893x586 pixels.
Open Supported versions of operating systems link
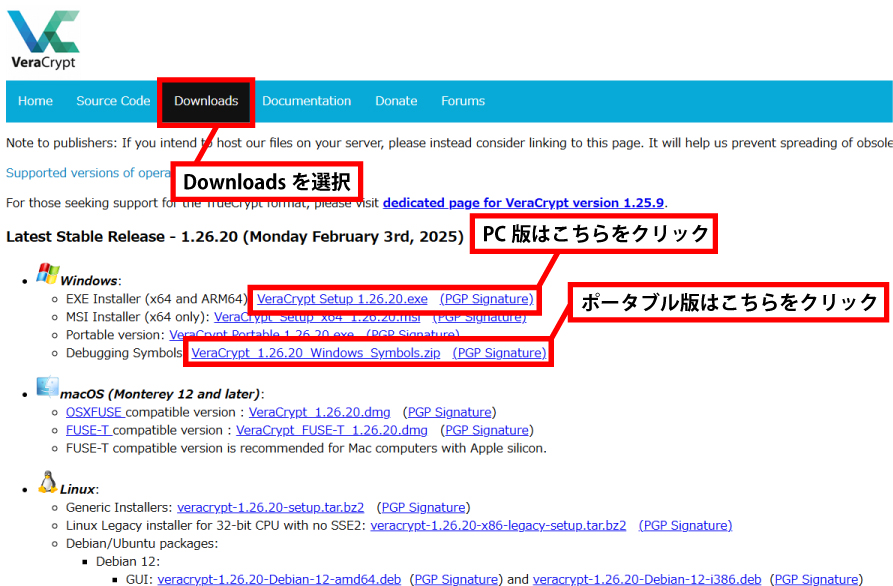(x=88, y=173)
